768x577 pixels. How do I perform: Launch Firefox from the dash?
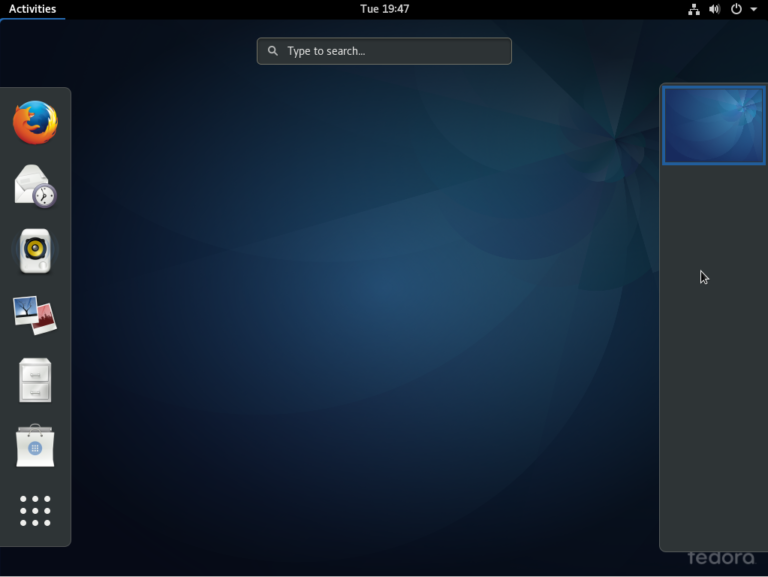coord(35,122)
